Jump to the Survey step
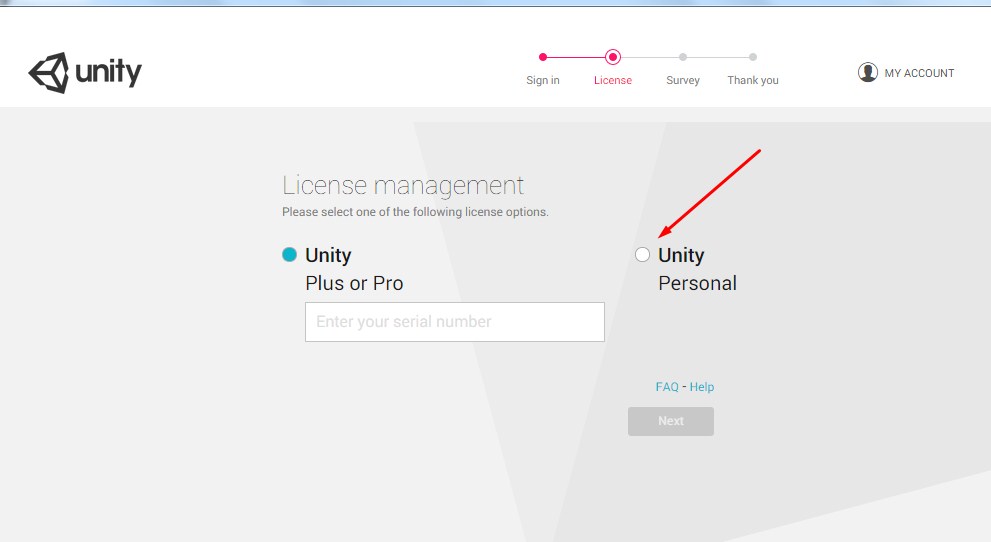This screenshot has width=991, height=542. 683,80
